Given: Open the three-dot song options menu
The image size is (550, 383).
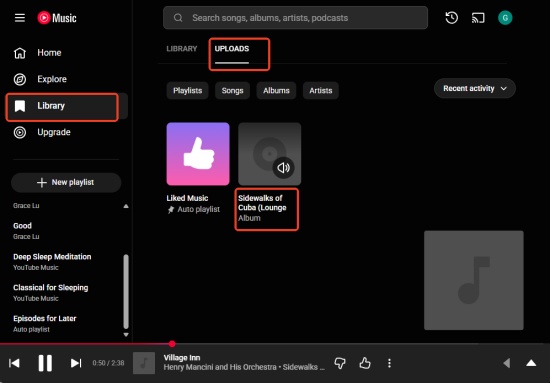Looking at the screenshot, I should click(x=389, y=363).
